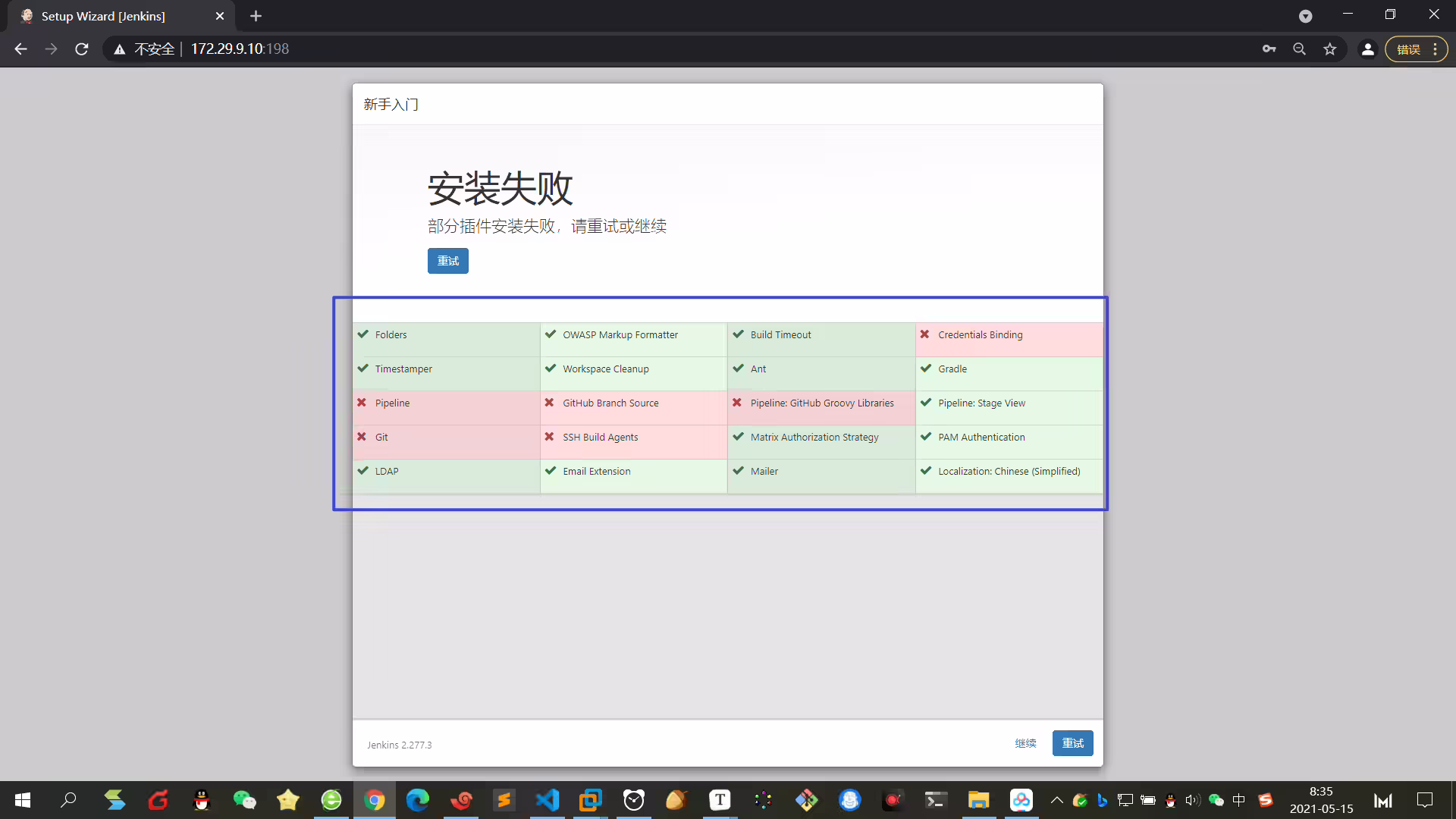Click the network tray icon
The width and height of the screenshot is (1456, 819).
[1125, 800]
